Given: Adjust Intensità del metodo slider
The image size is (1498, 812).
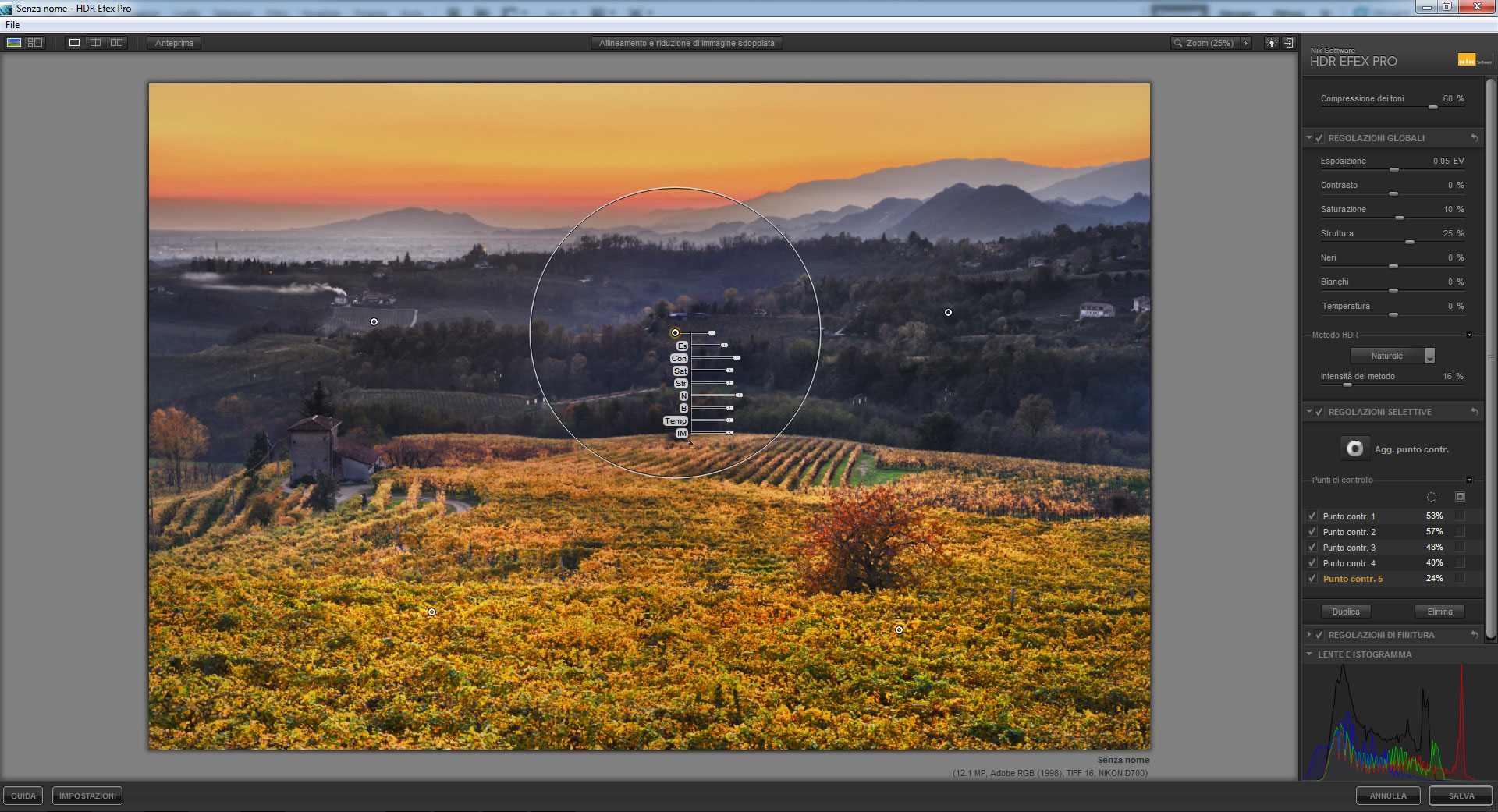Looking at the screenshot, I should click(x=1347, y=385).
